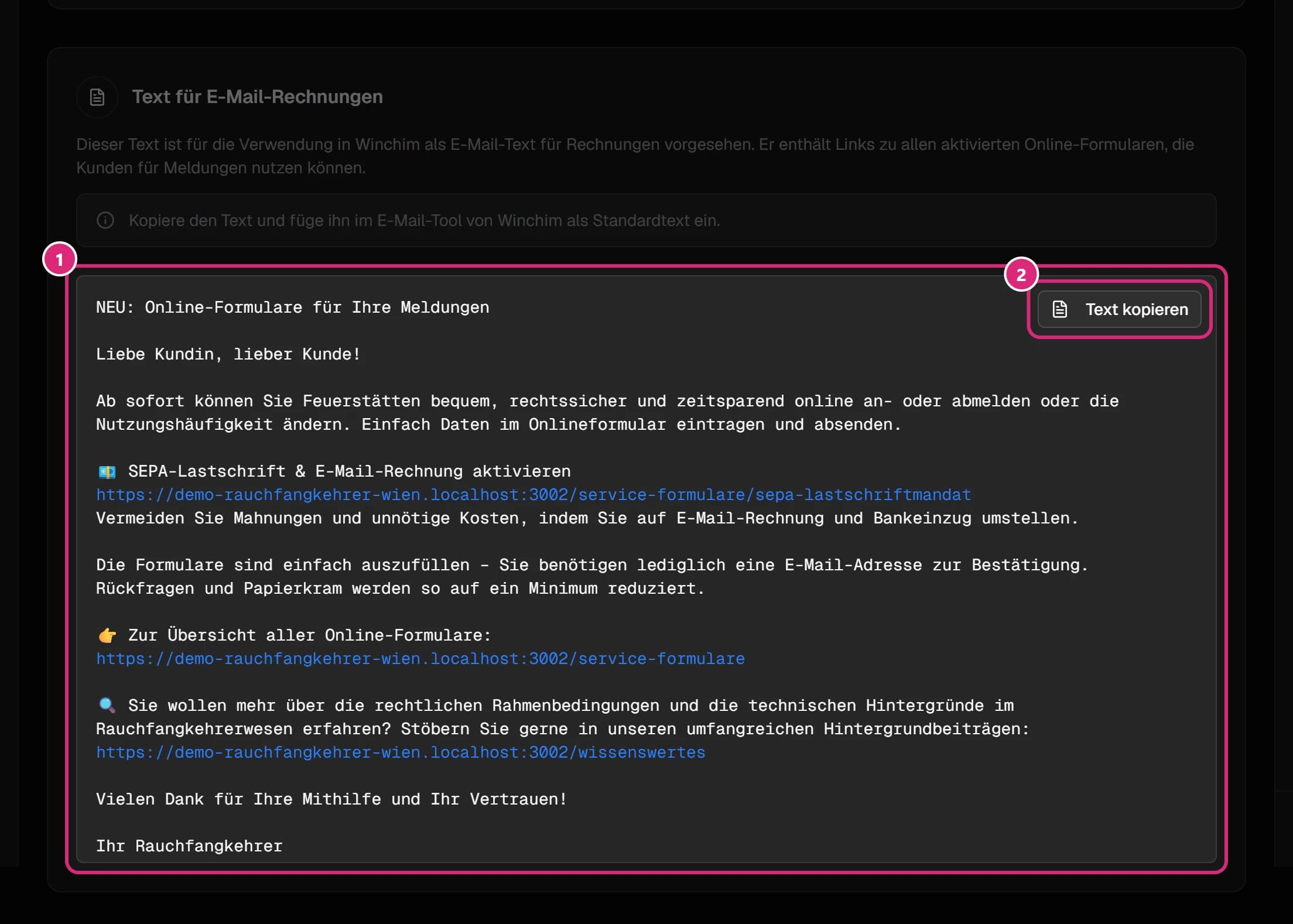The width and height of the screenshot is (1293, 924).
Task: Click the description starting Dieser Text ist für
Action: (635, 156)
